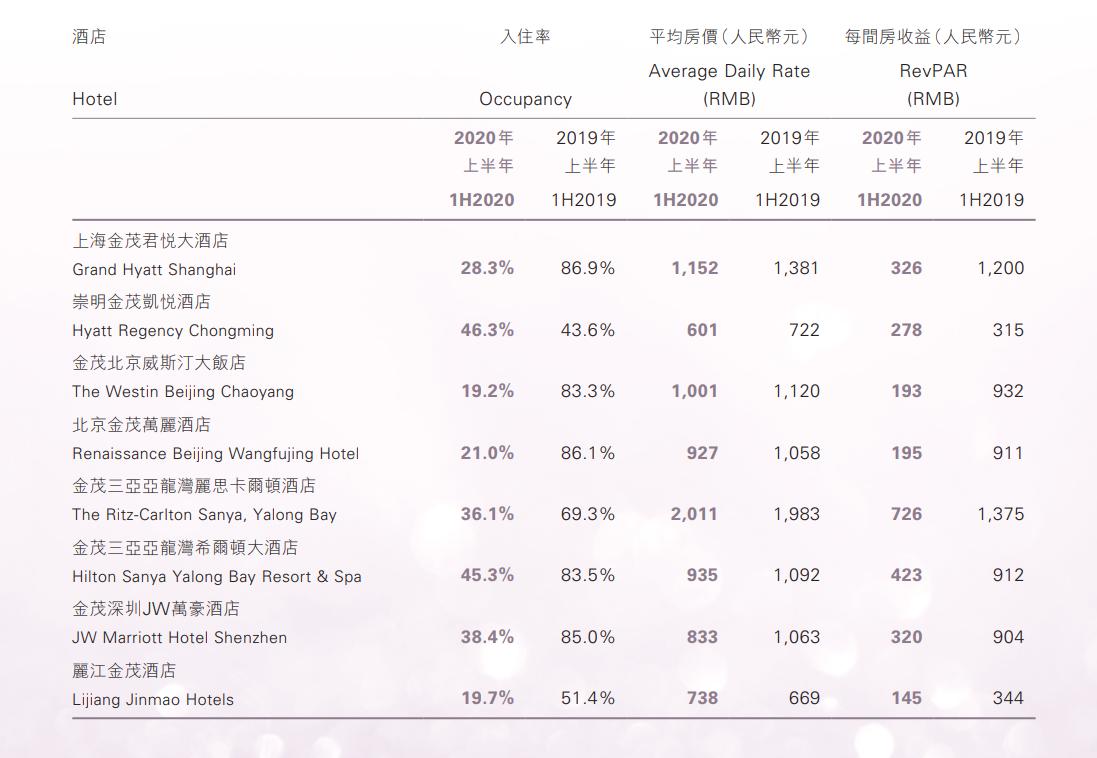Click Grand Hyatt Shanghai occupancy value 28.3%

(487, 268)
